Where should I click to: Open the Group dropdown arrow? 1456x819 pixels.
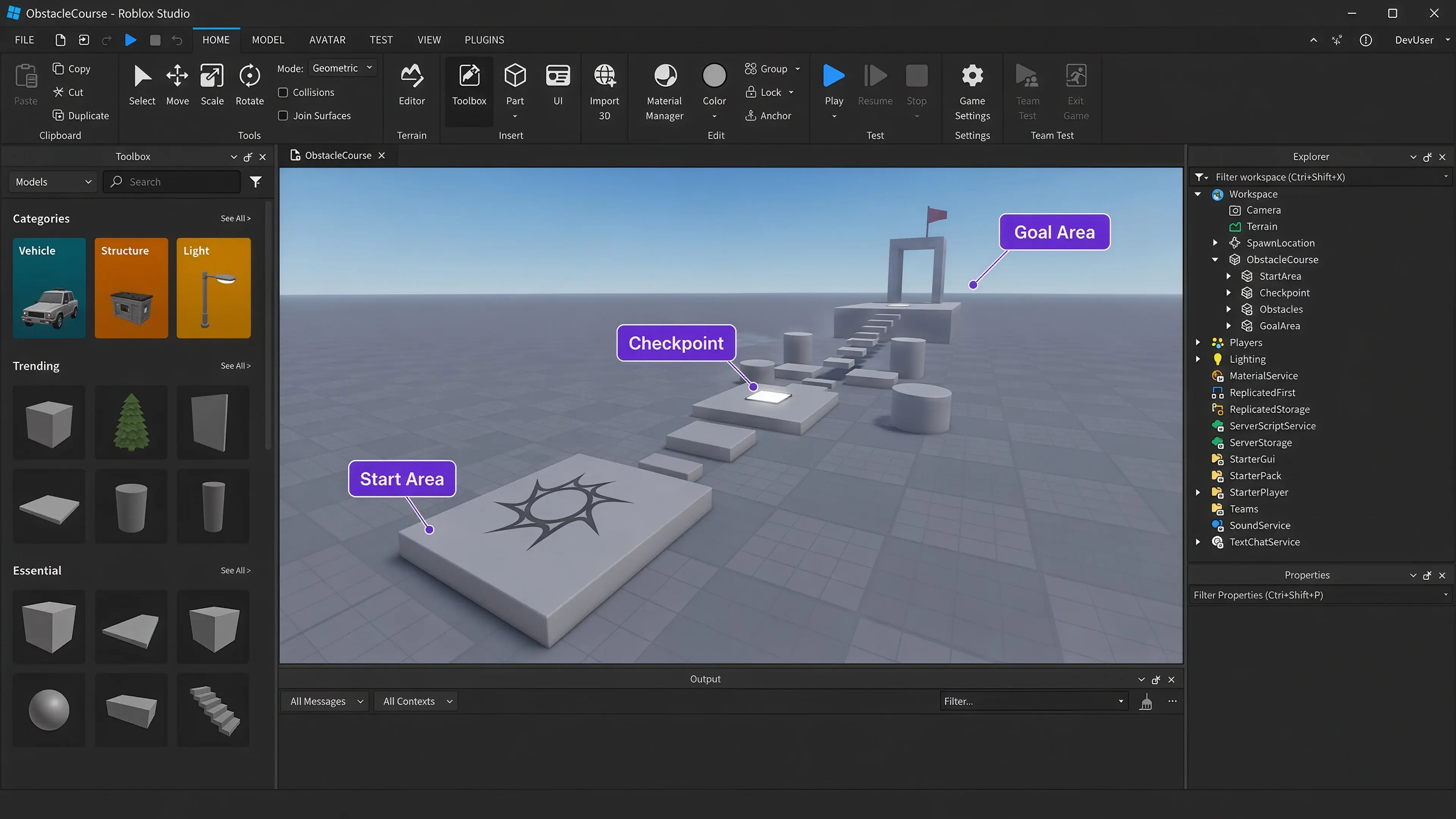click(797, 69)
